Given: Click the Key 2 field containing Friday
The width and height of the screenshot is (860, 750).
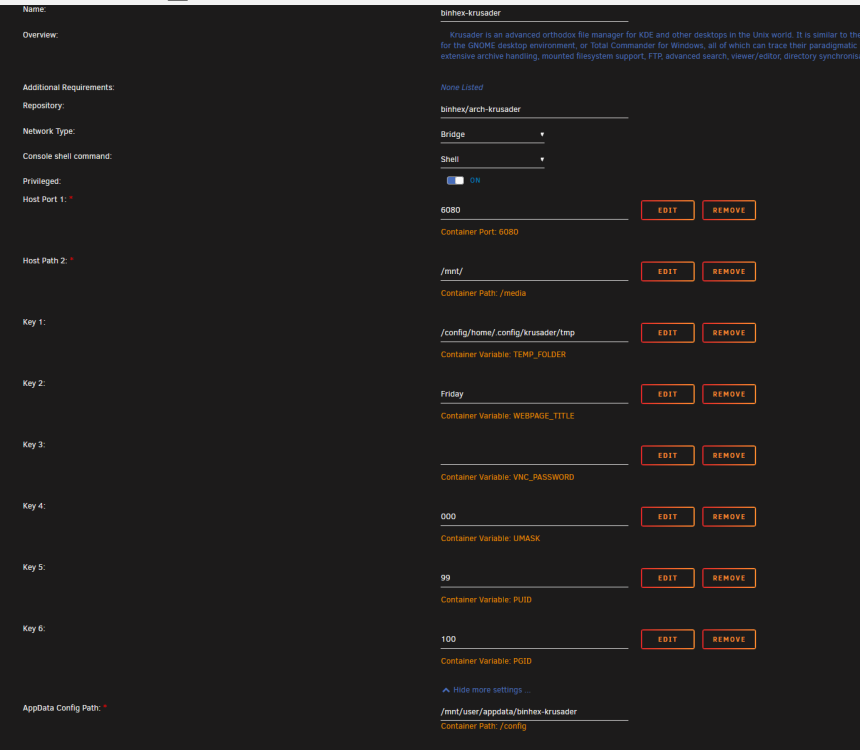Looking at the screenshot, I should [534, 394].
